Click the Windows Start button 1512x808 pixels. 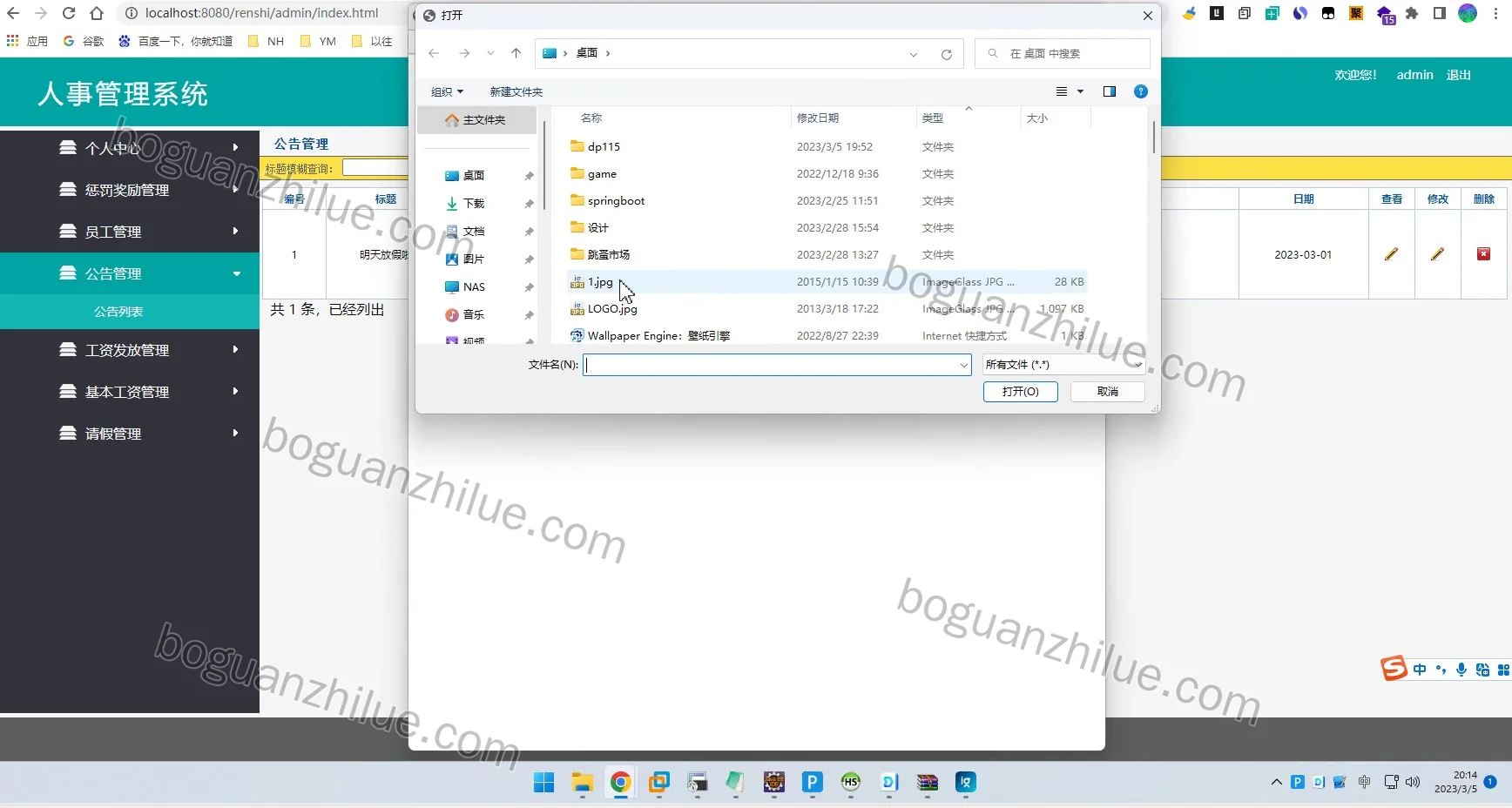point(544,783)
